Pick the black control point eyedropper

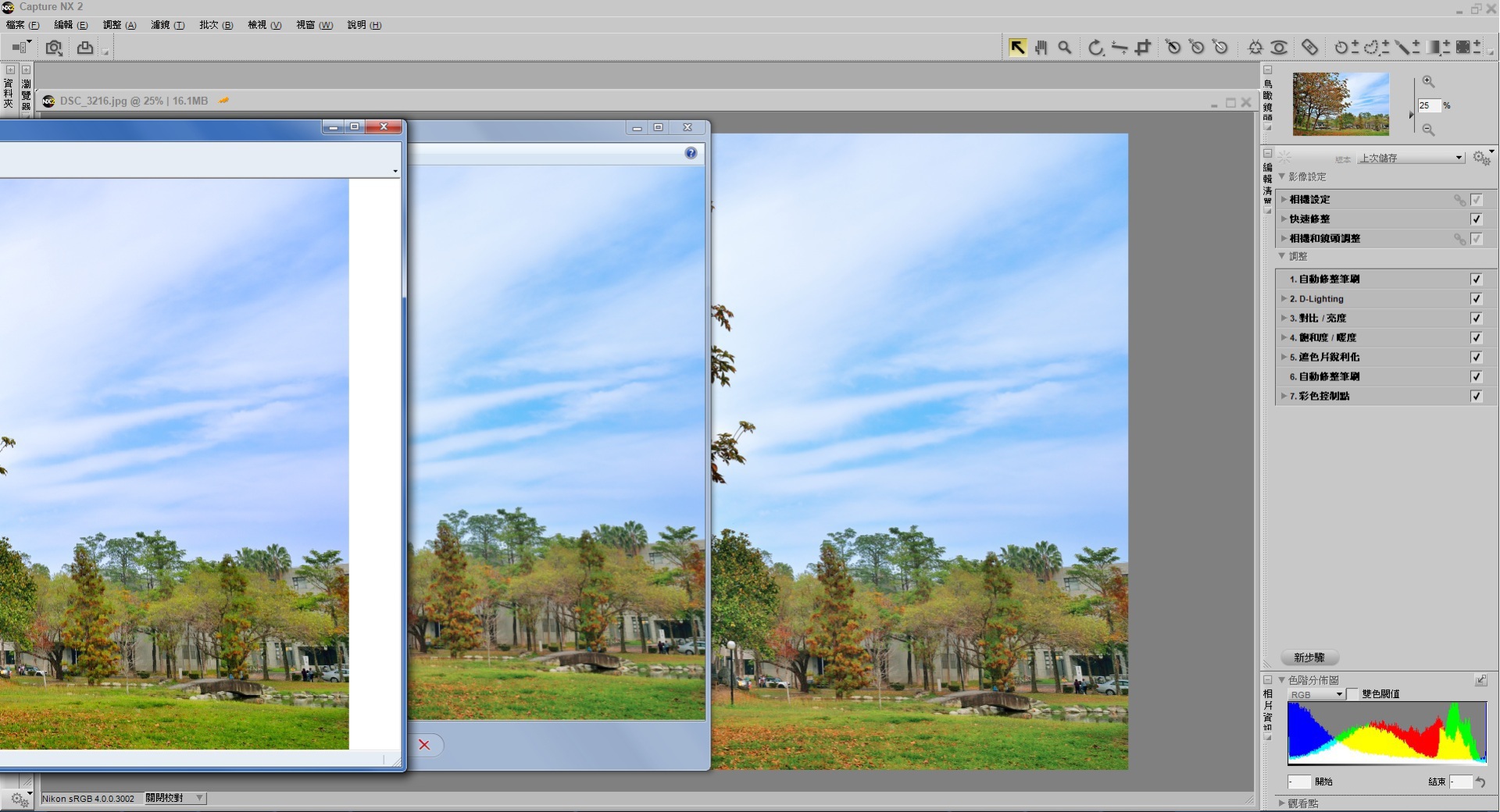(1173, 48)
